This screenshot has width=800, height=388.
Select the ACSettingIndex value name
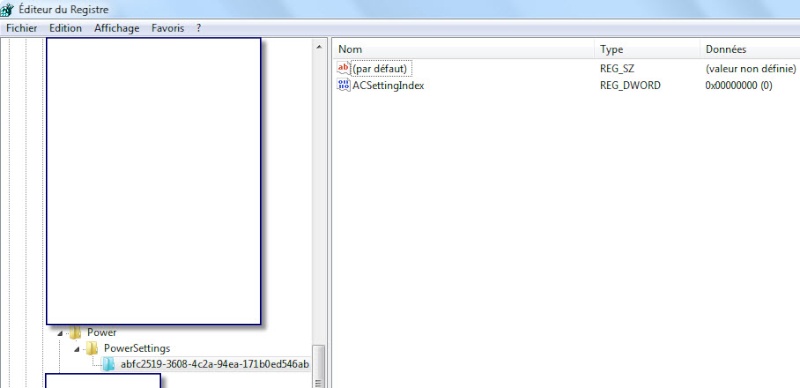coord(388,85)
